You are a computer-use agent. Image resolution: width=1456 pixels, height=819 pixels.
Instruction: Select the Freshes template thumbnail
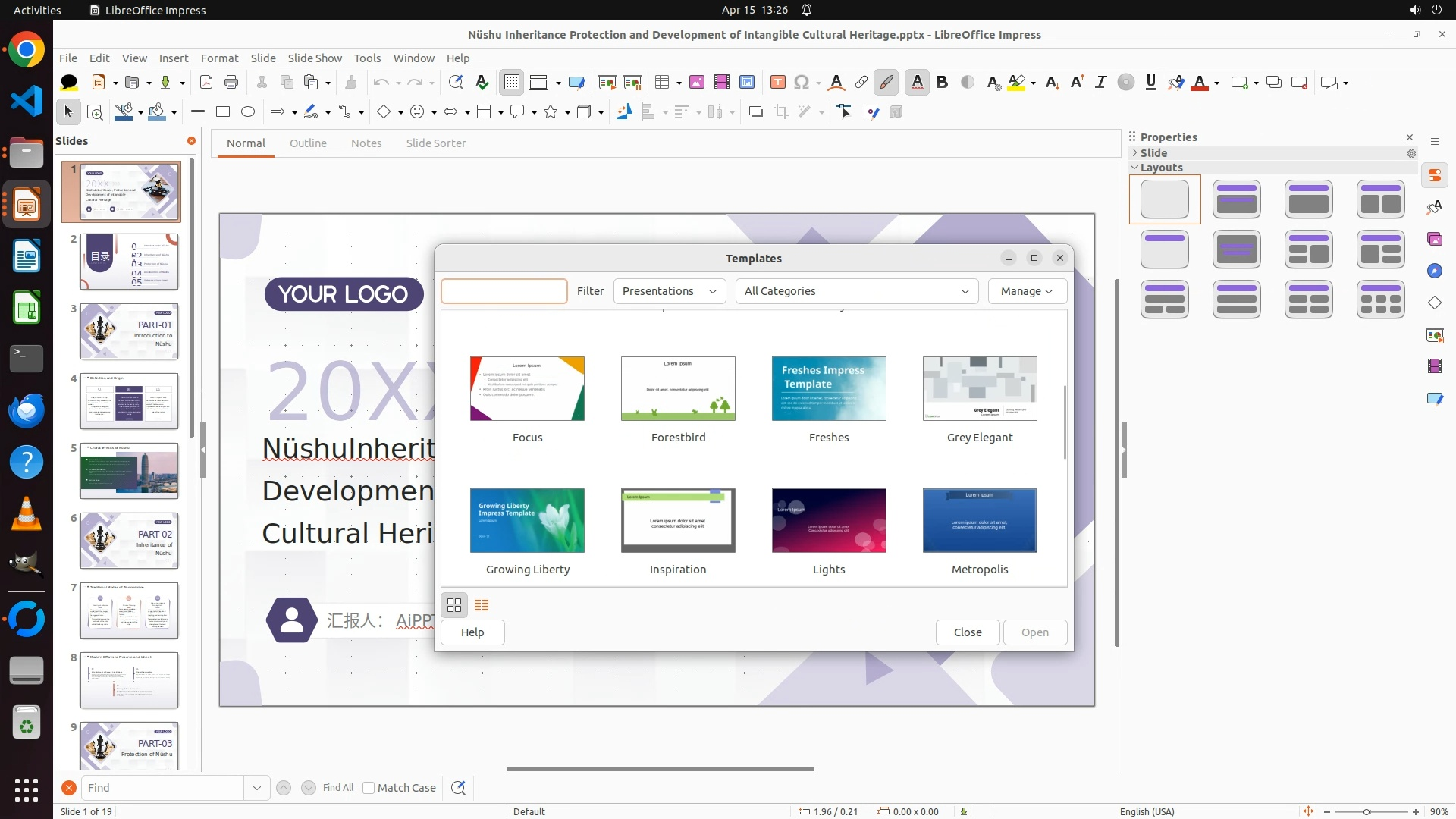point(829,389)
